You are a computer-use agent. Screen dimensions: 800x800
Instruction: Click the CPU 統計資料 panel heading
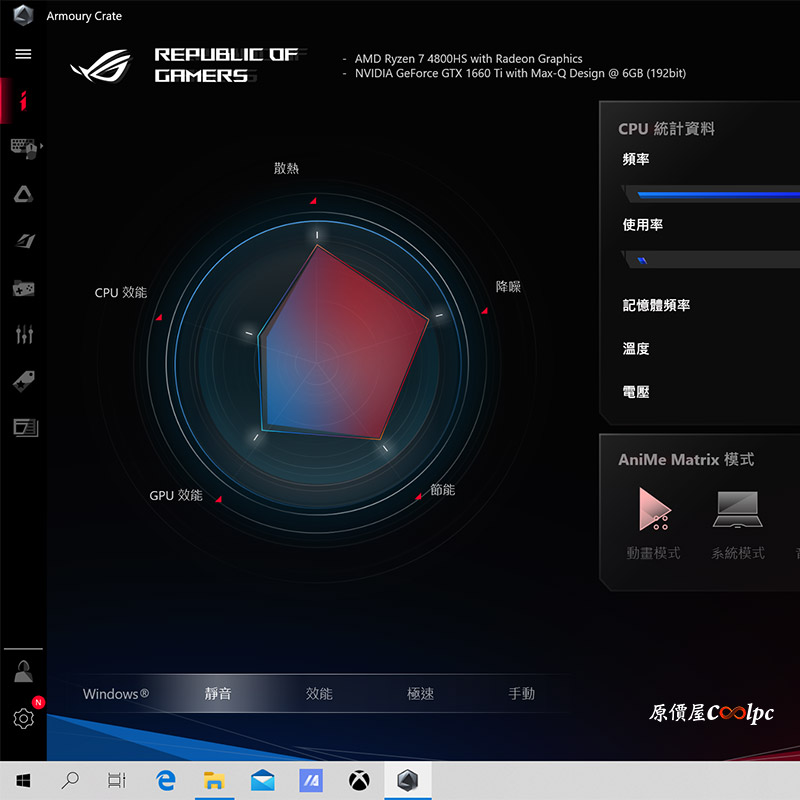coord(666,129)
